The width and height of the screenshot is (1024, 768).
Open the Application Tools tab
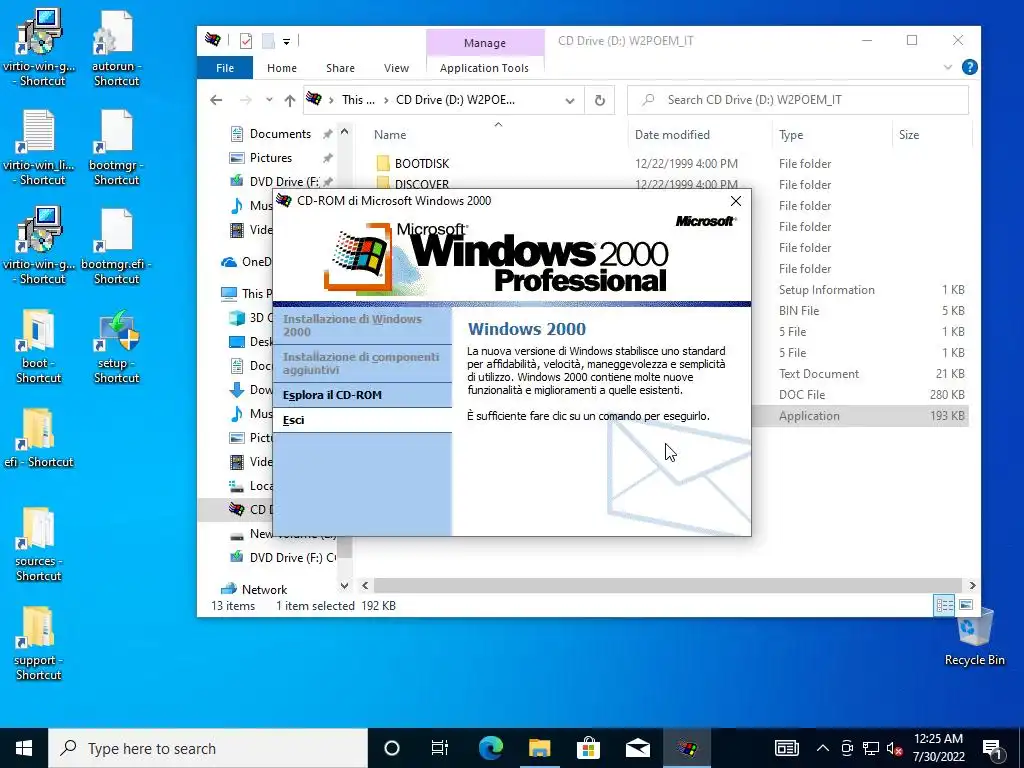click(x=484, y=68)
